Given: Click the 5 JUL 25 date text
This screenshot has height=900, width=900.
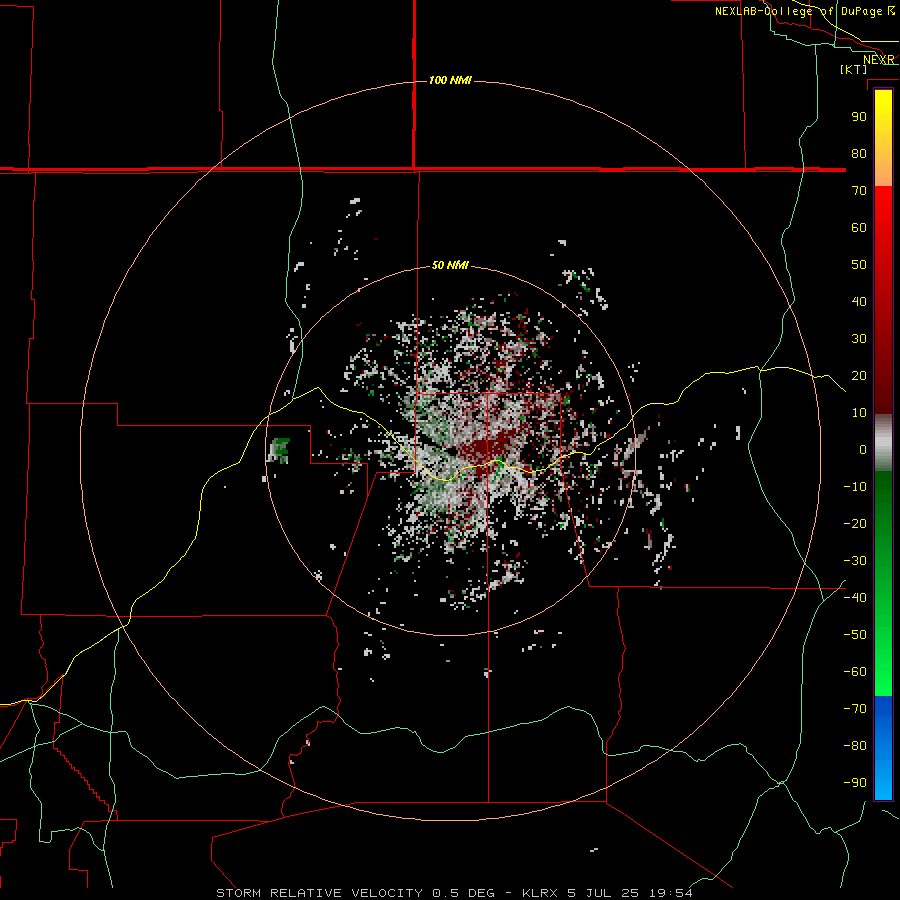Looking at the screenshot, I should 603,893.
